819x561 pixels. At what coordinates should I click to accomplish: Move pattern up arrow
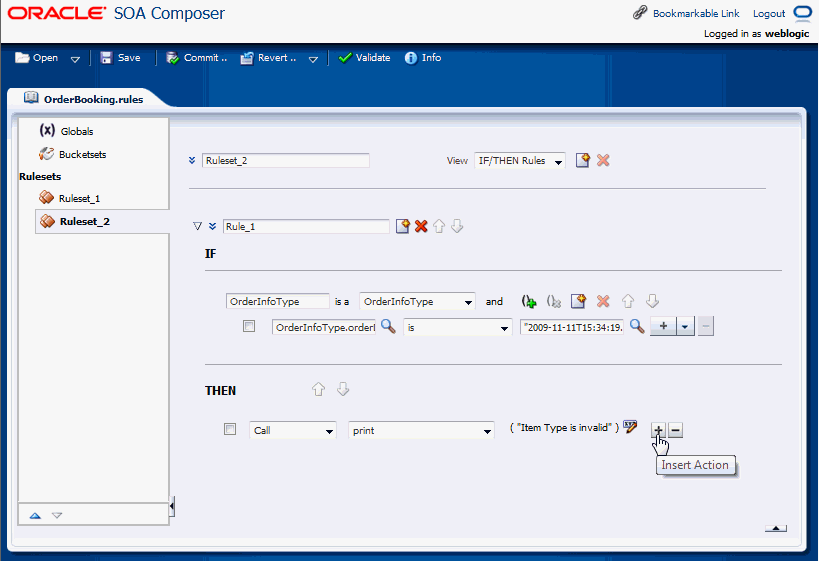628,301
